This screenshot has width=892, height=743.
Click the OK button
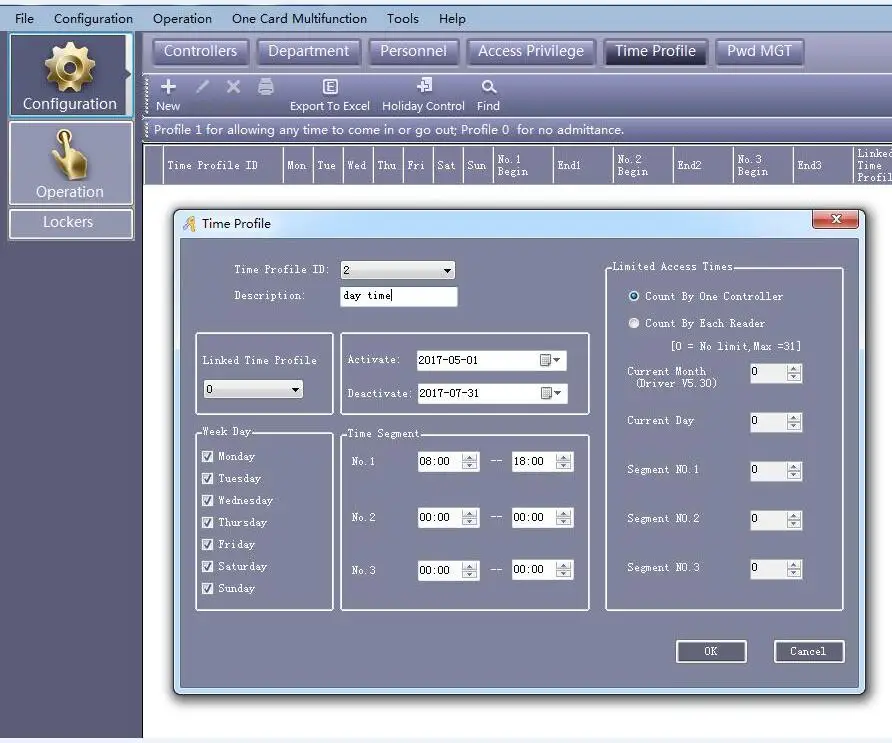[x=711, y=651]
